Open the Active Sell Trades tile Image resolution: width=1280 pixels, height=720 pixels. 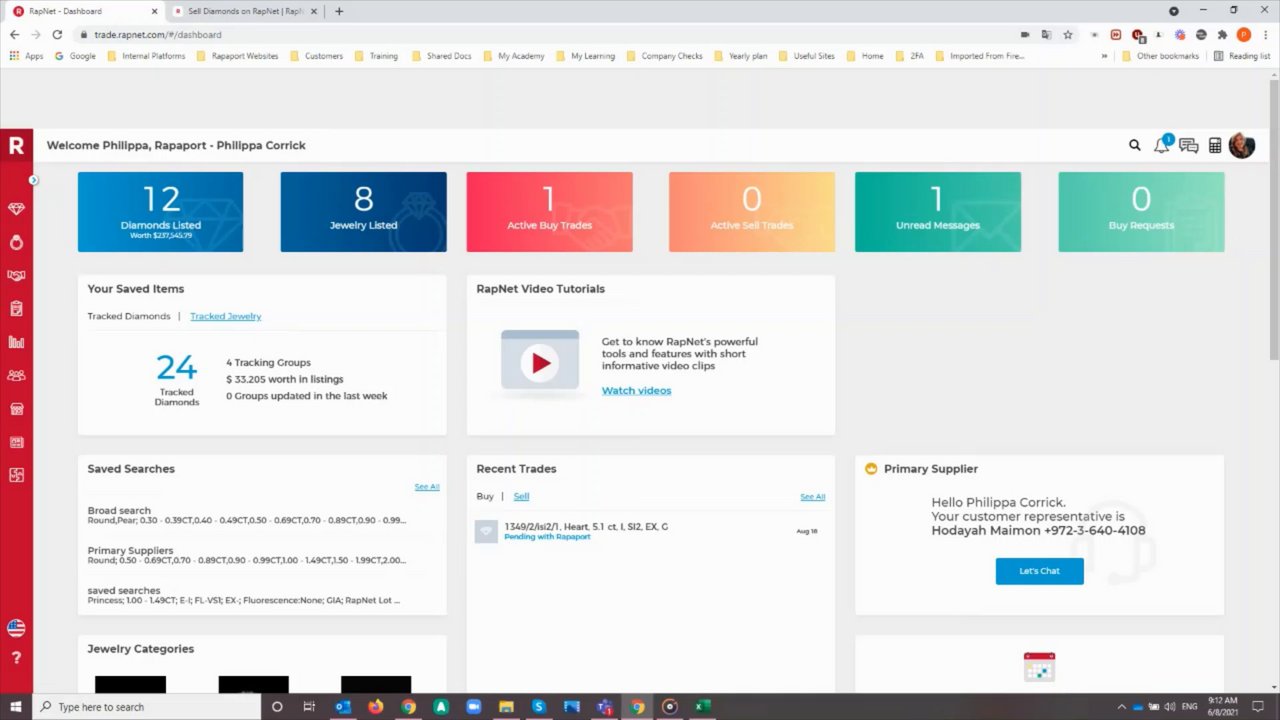pos(752,212)
